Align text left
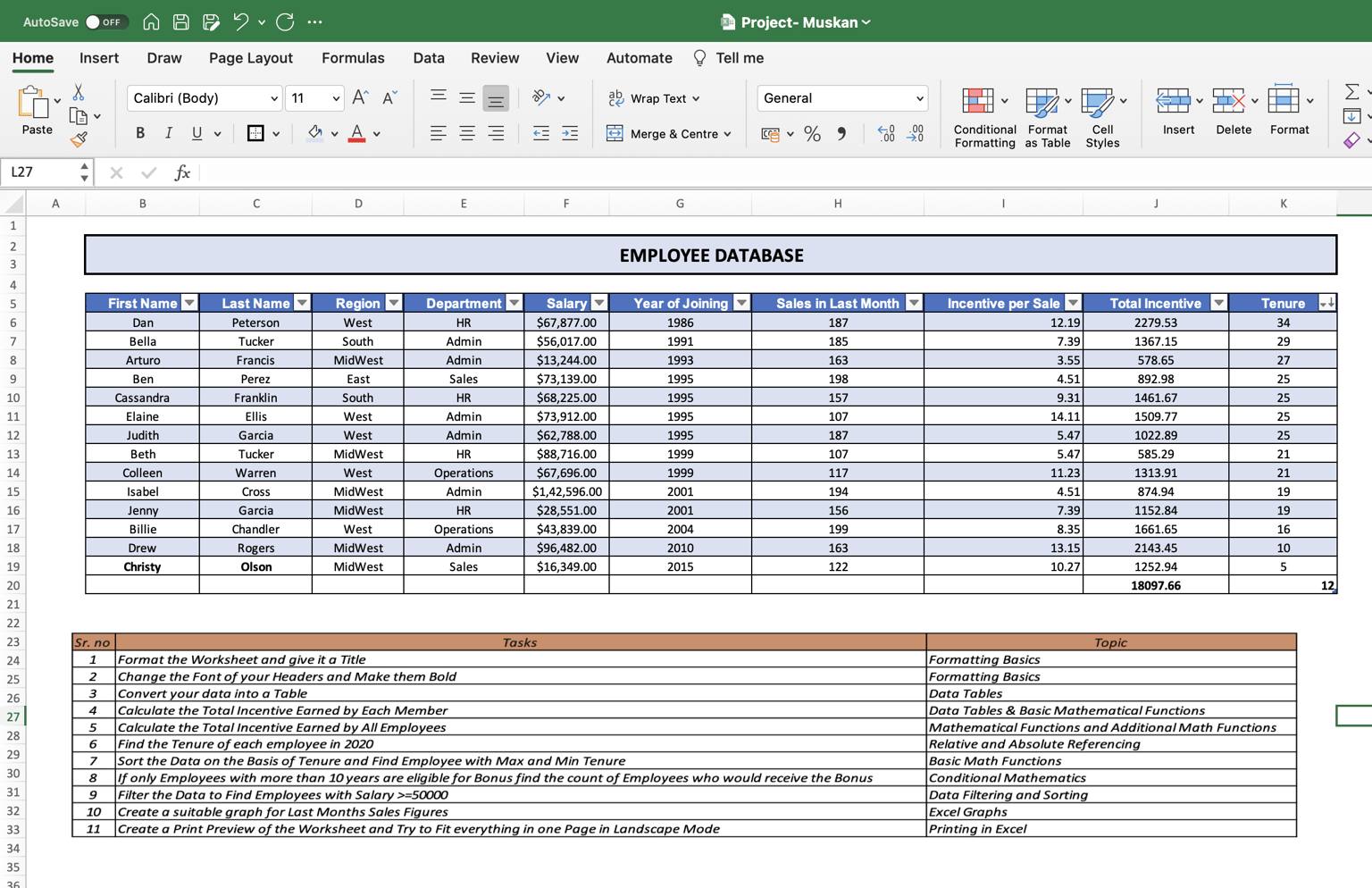 click(438, 133)
